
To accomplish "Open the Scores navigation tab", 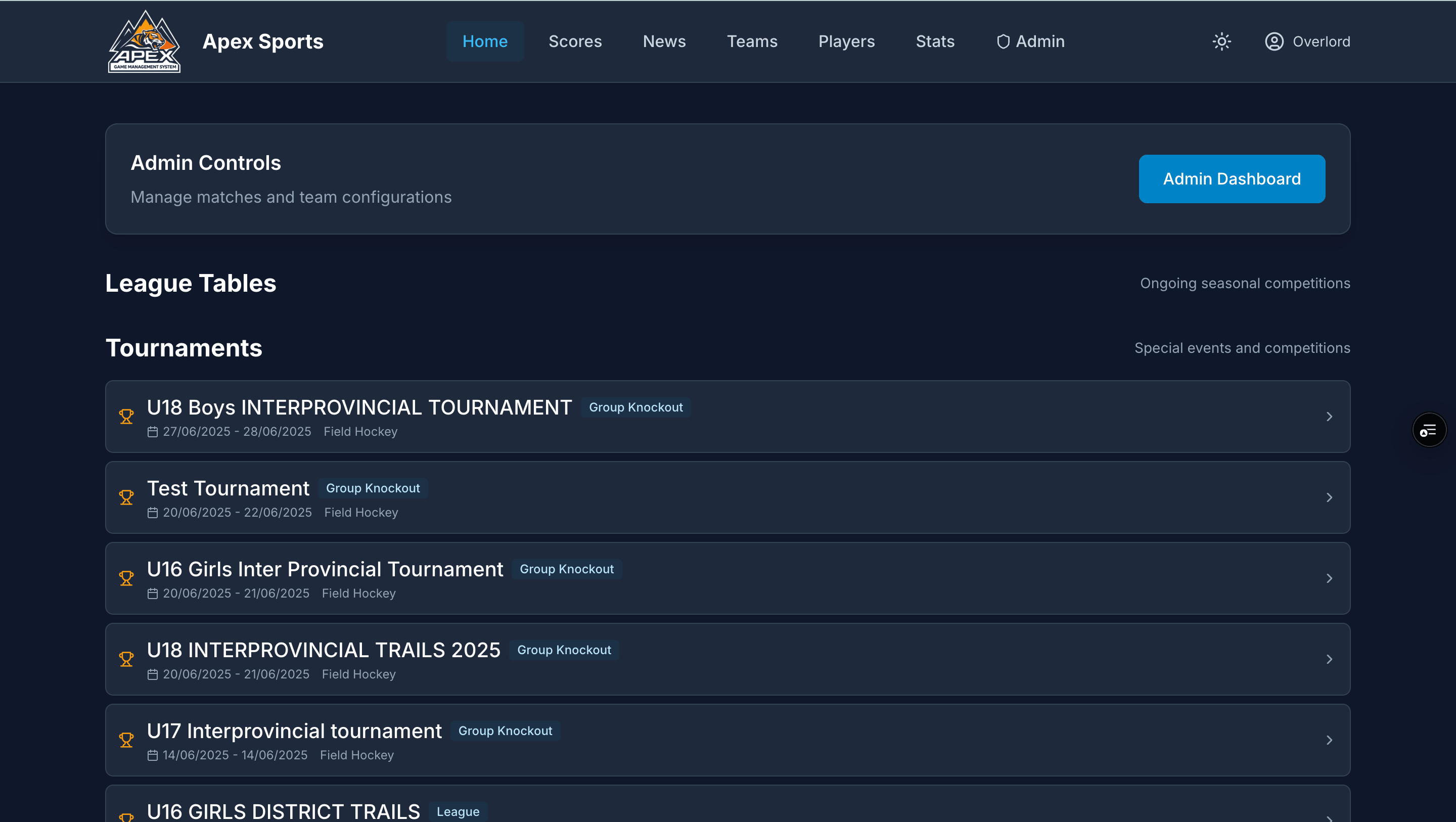I will (x=575, y=41).
